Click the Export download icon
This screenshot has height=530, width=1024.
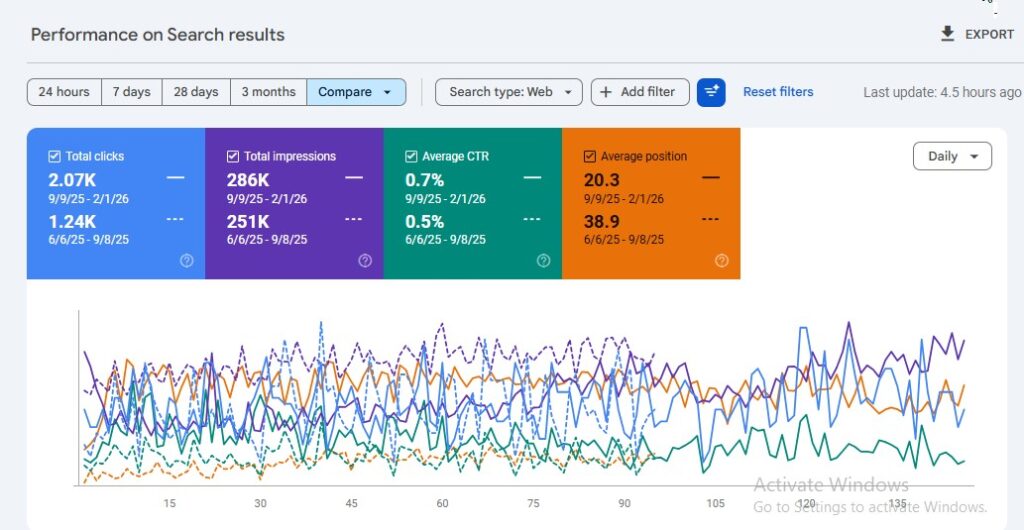point(947,34)
